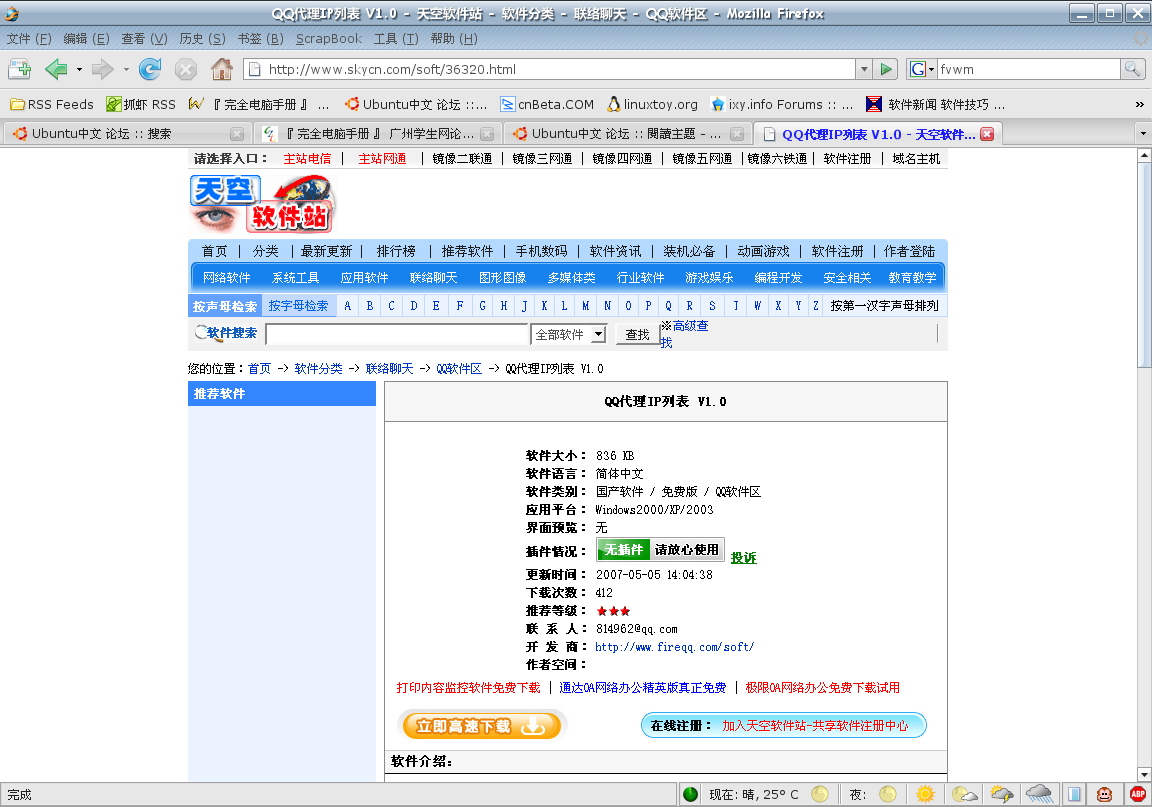Viewport: 1152px width, 807px height.
Task: Open the 工具 menu
Action: (x=396, y=39)
